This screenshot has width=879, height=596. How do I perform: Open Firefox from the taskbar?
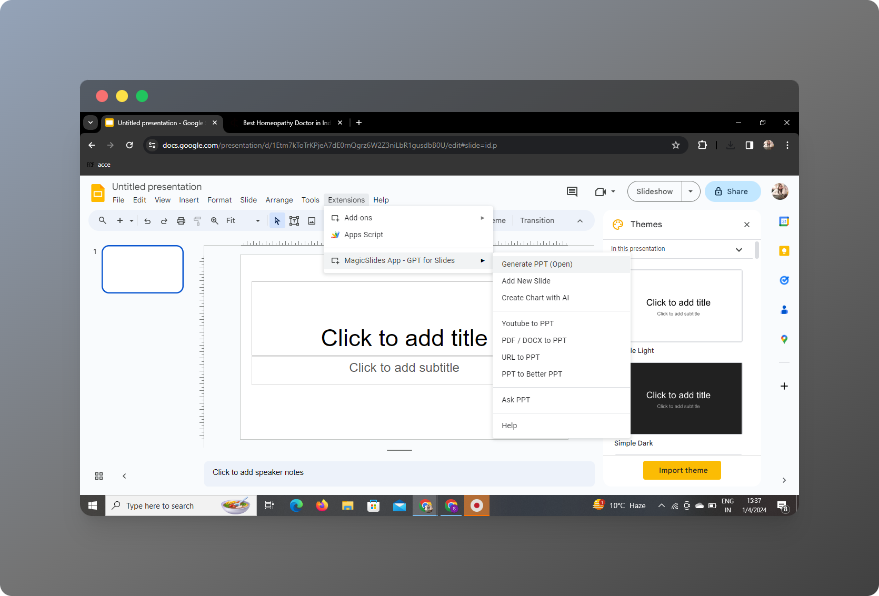322,506
